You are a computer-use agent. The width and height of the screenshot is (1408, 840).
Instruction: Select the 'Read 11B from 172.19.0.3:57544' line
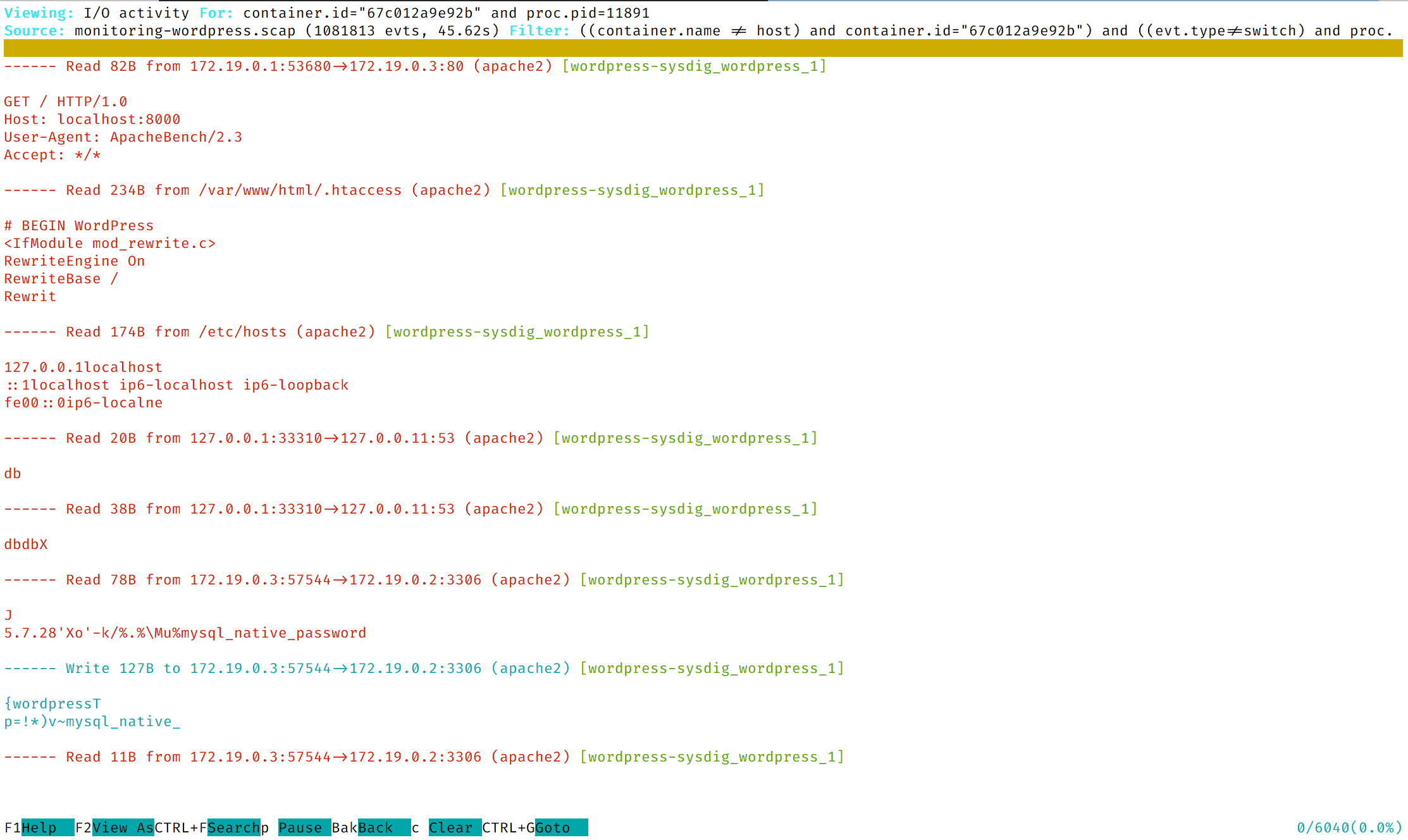424,757
